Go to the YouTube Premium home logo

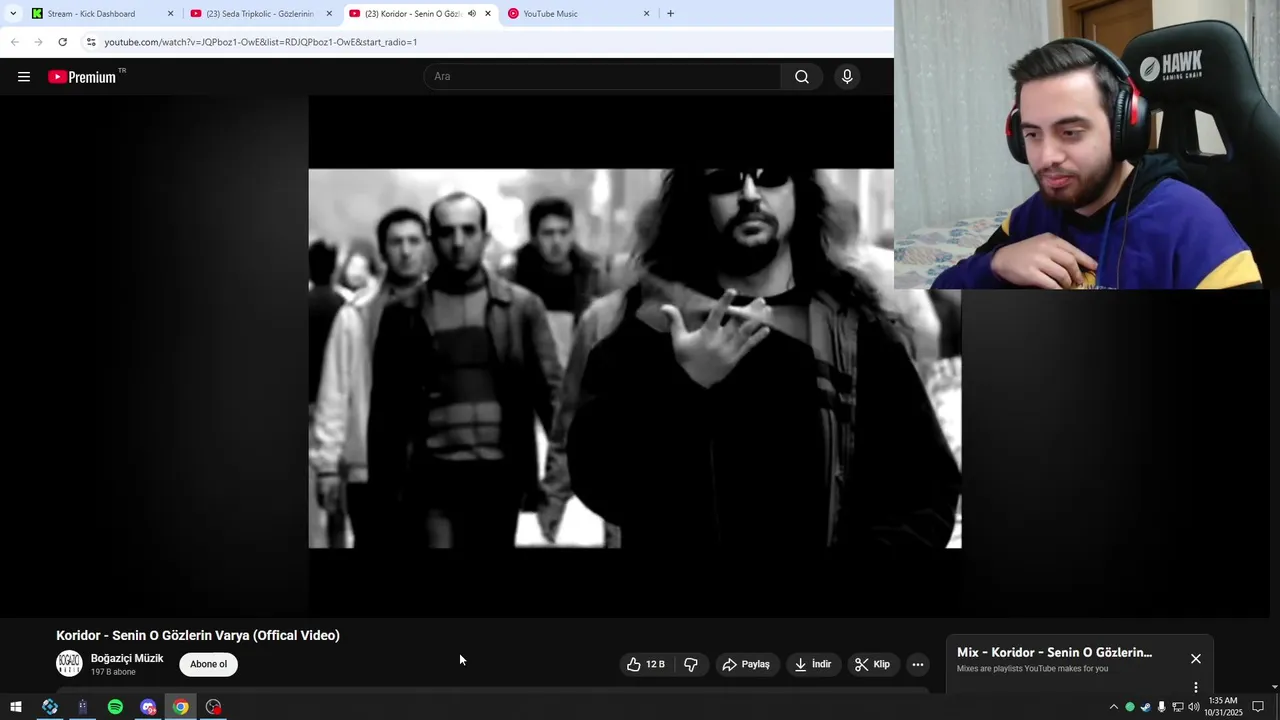point(85,77)
